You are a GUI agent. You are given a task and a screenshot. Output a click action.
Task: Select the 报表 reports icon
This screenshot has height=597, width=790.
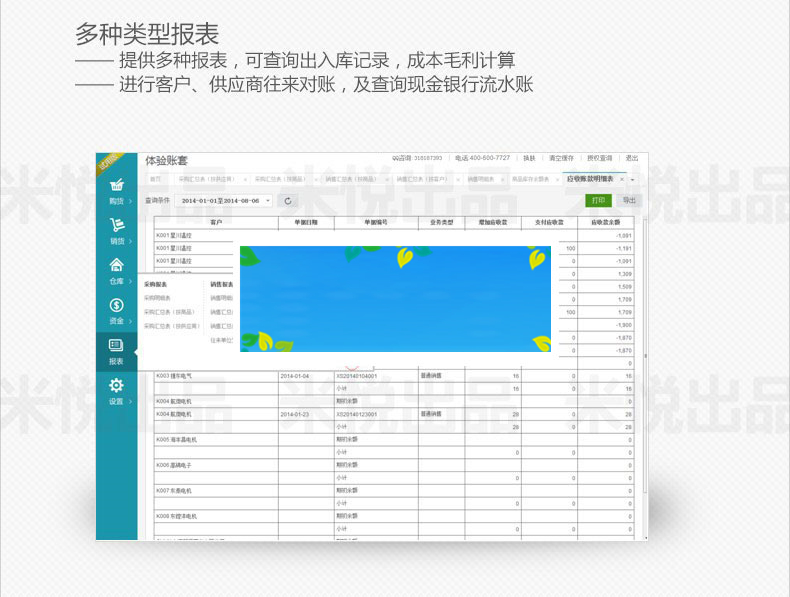point(116,347)
